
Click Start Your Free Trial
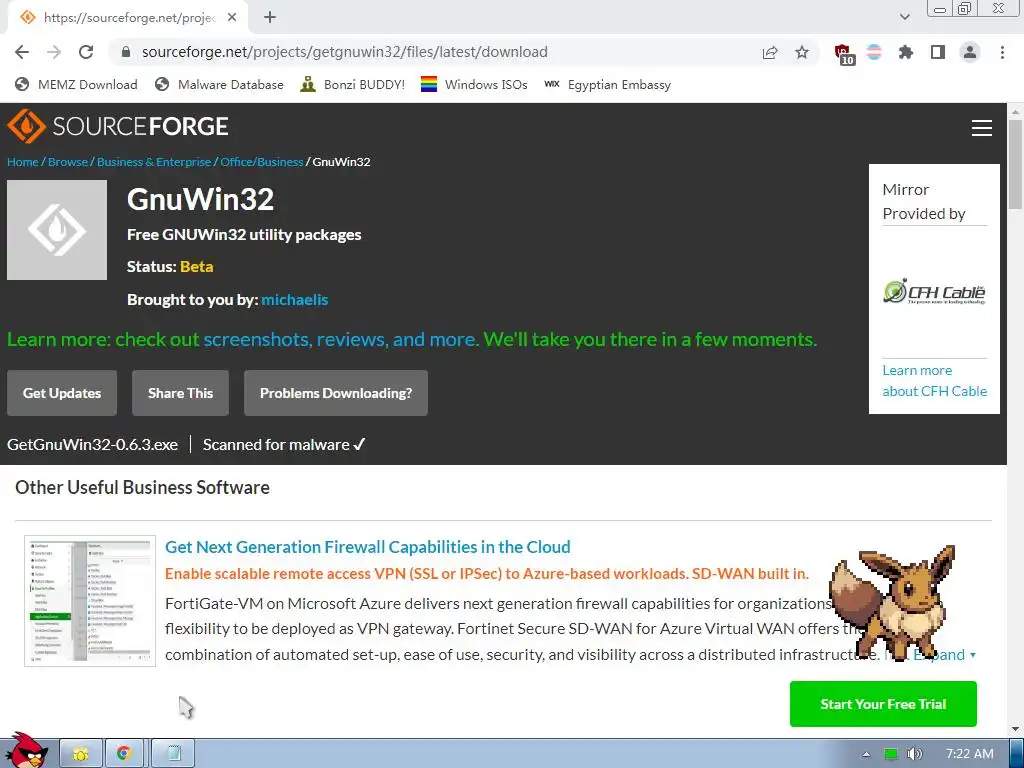tap(883, 704)
